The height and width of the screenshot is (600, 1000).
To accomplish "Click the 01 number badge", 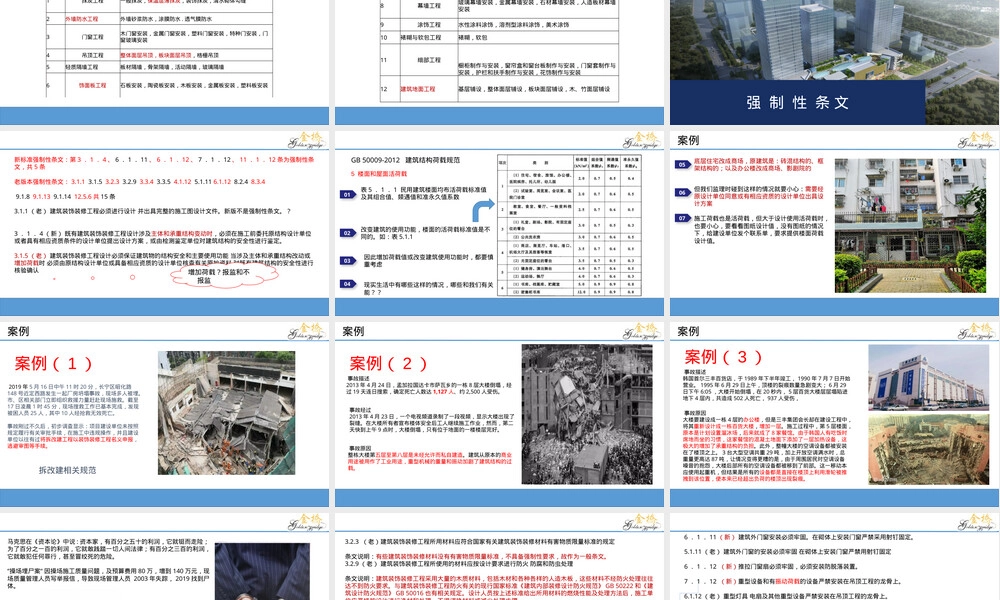I will click(348, 194).
